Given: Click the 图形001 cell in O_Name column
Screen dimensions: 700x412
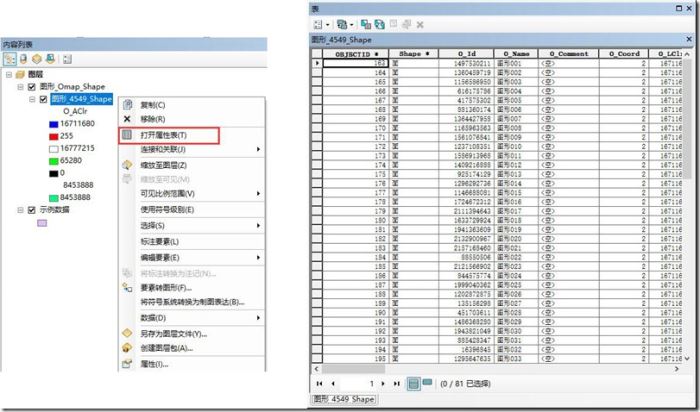Looking at the screenshot, I should (x=516, y=63).
